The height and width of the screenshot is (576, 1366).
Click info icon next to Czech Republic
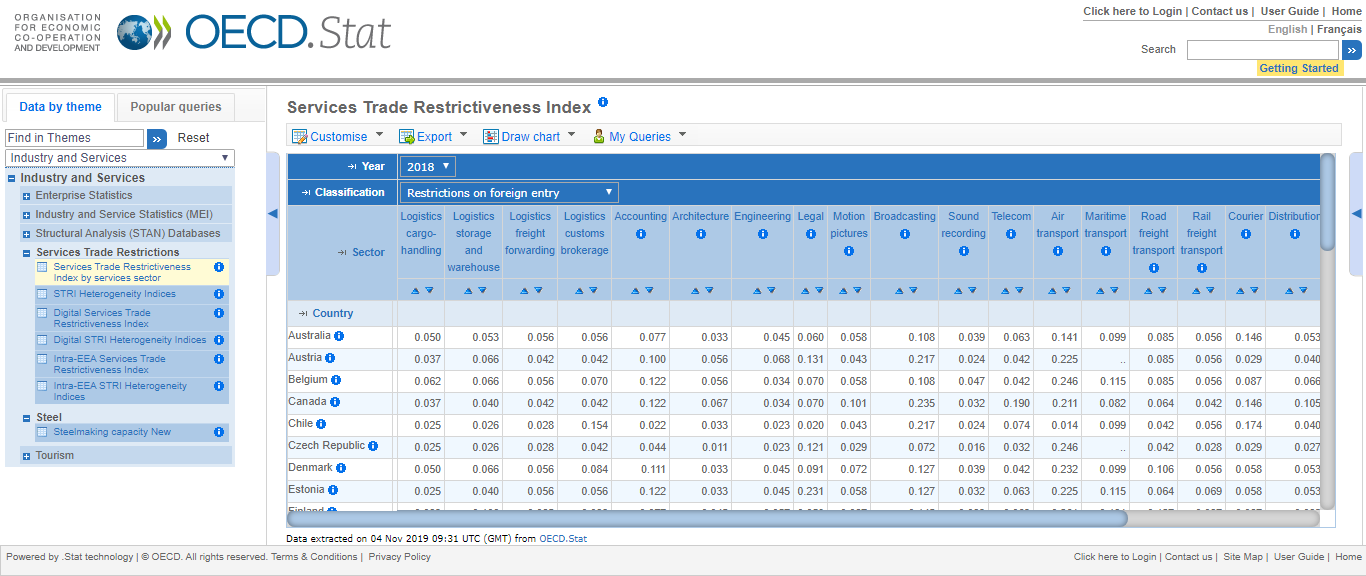(x=373, y=446)
